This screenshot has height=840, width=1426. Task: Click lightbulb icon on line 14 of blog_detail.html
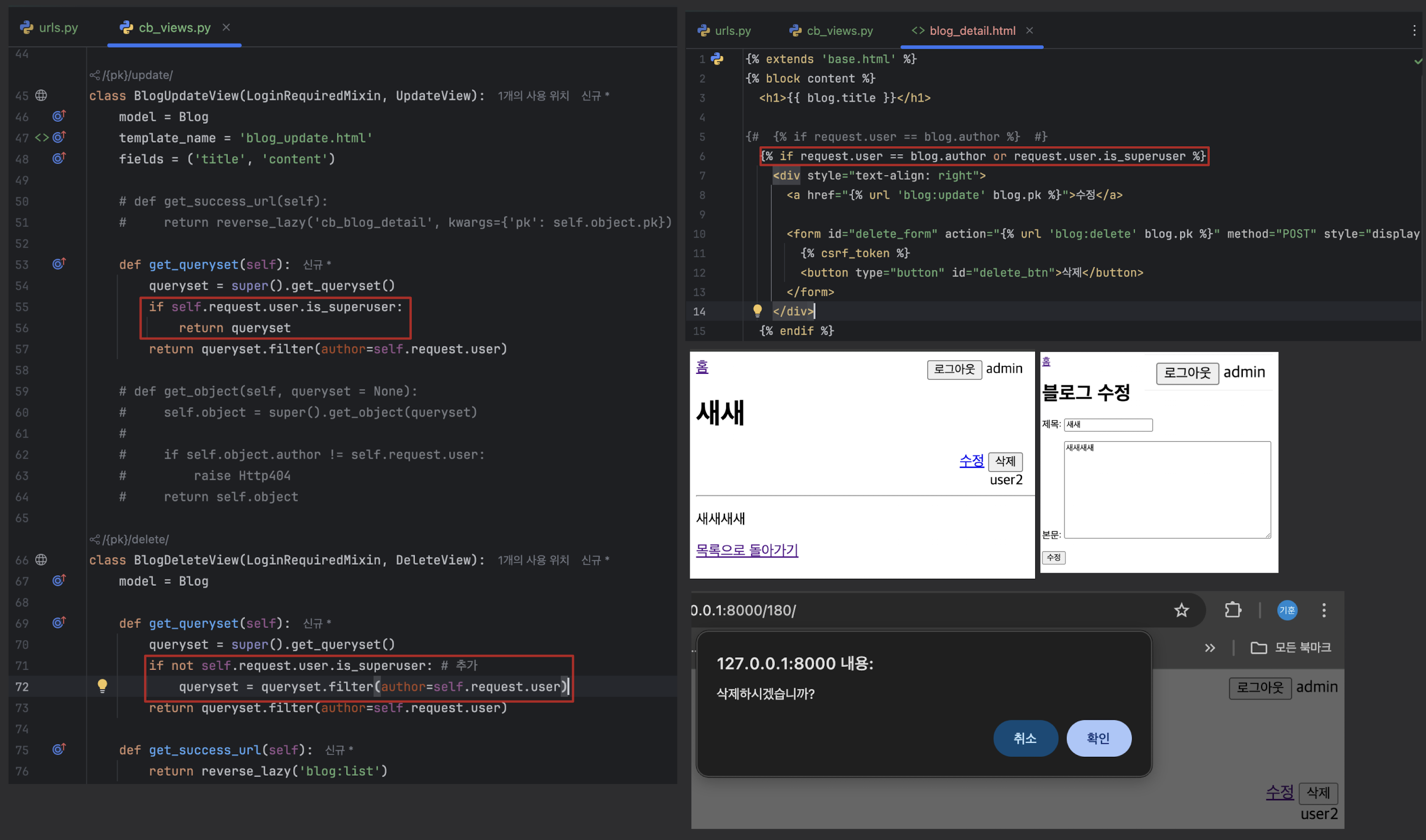coord(757,310)
